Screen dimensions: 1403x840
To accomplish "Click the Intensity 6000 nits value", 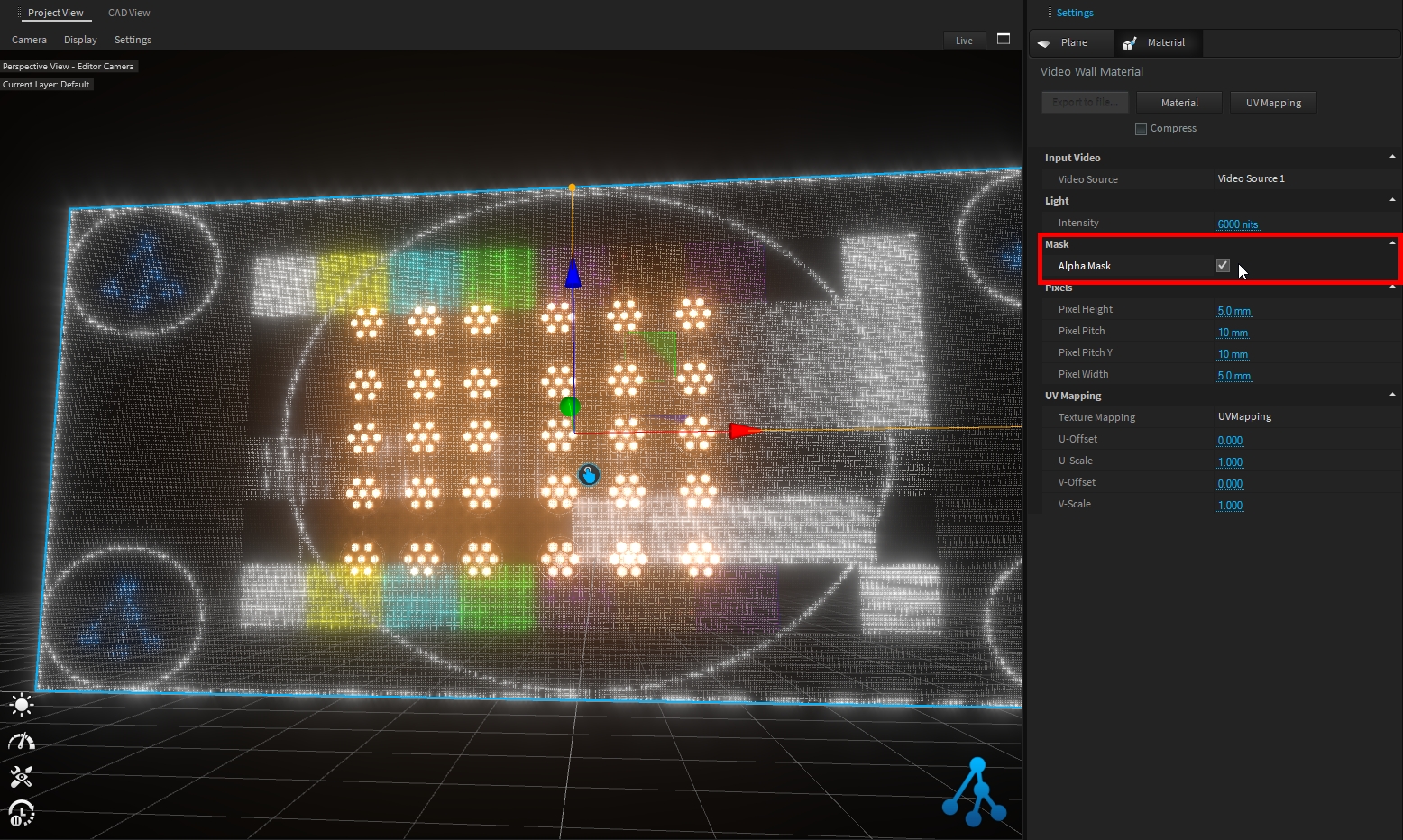I will tap(1237, 224).
